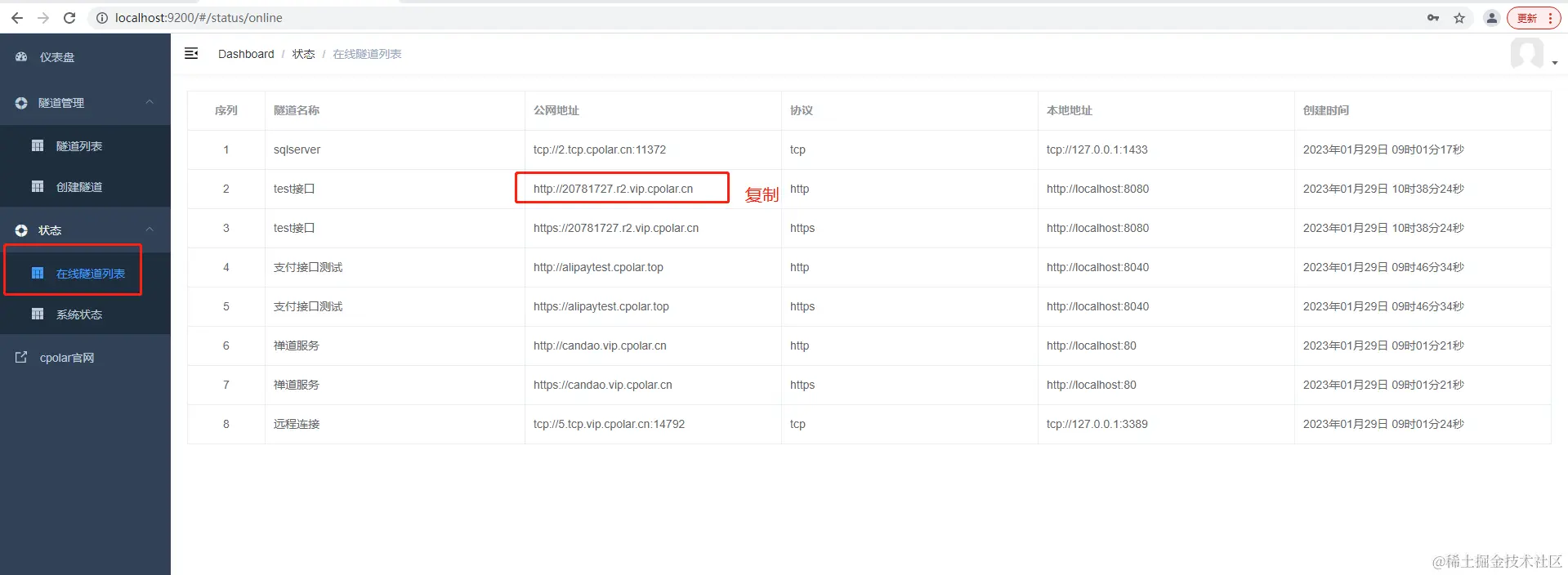
Task: Click Dashboard breadcrumb link
Action: [246, 54]
